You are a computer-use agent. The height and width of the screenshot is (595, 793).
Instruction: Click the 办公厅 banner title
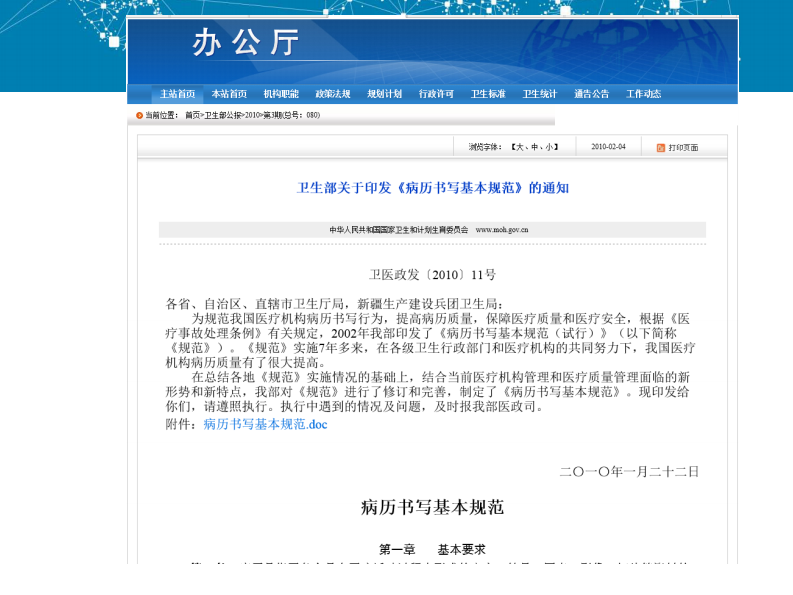tap(246, 42)
